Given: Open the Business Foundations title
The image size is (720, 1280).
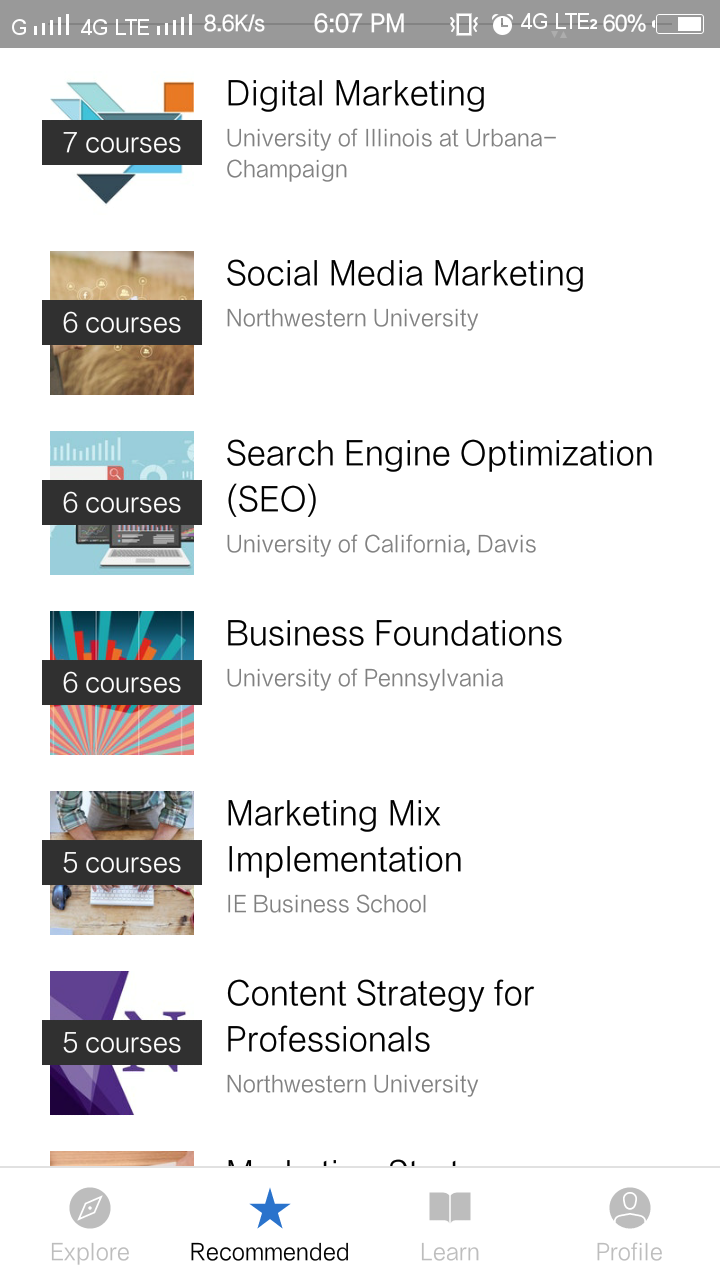Looking at the screenshot, I should (394, 634).
